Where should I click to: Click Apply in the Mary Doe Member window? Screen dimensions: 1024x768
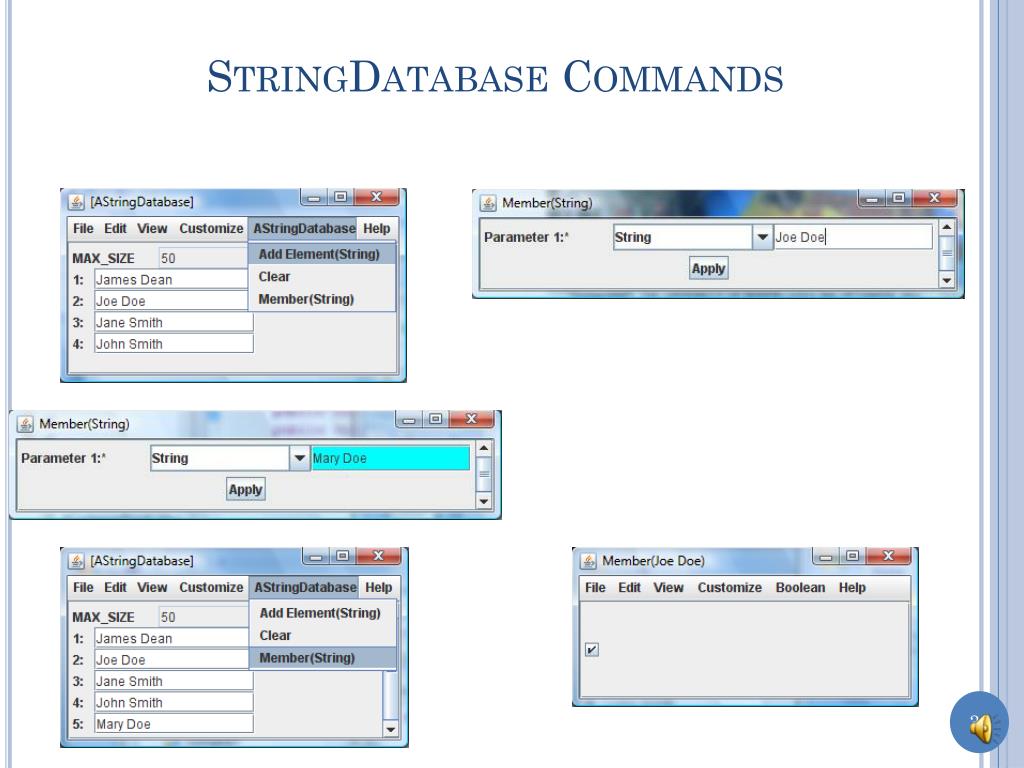(x=246, y=489)
